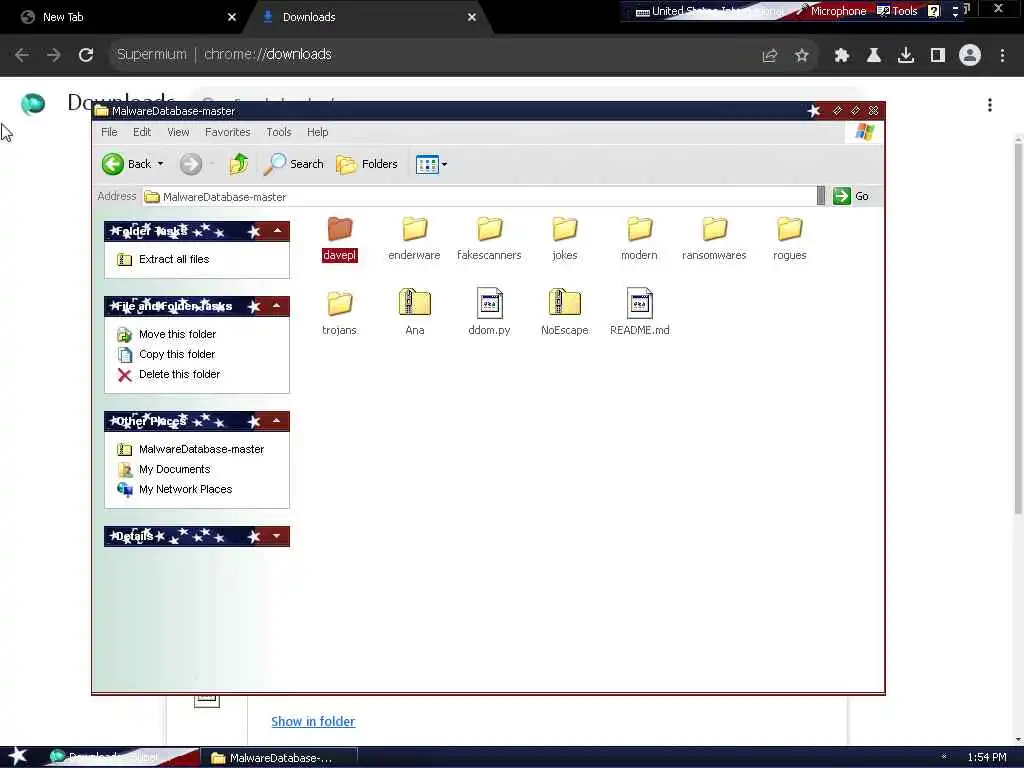This screenshot has height=768, width=1024.
Task: Select the README.md file
Action: [639, 313]
